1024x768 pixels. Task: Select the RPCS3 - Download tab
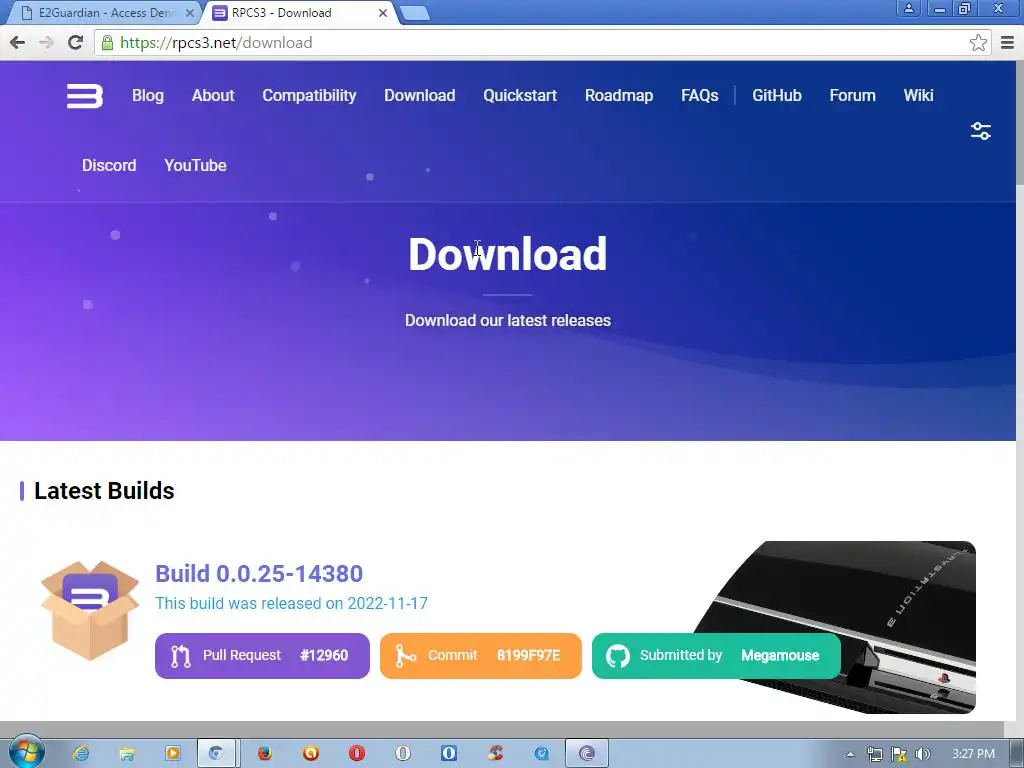[300, 13]
